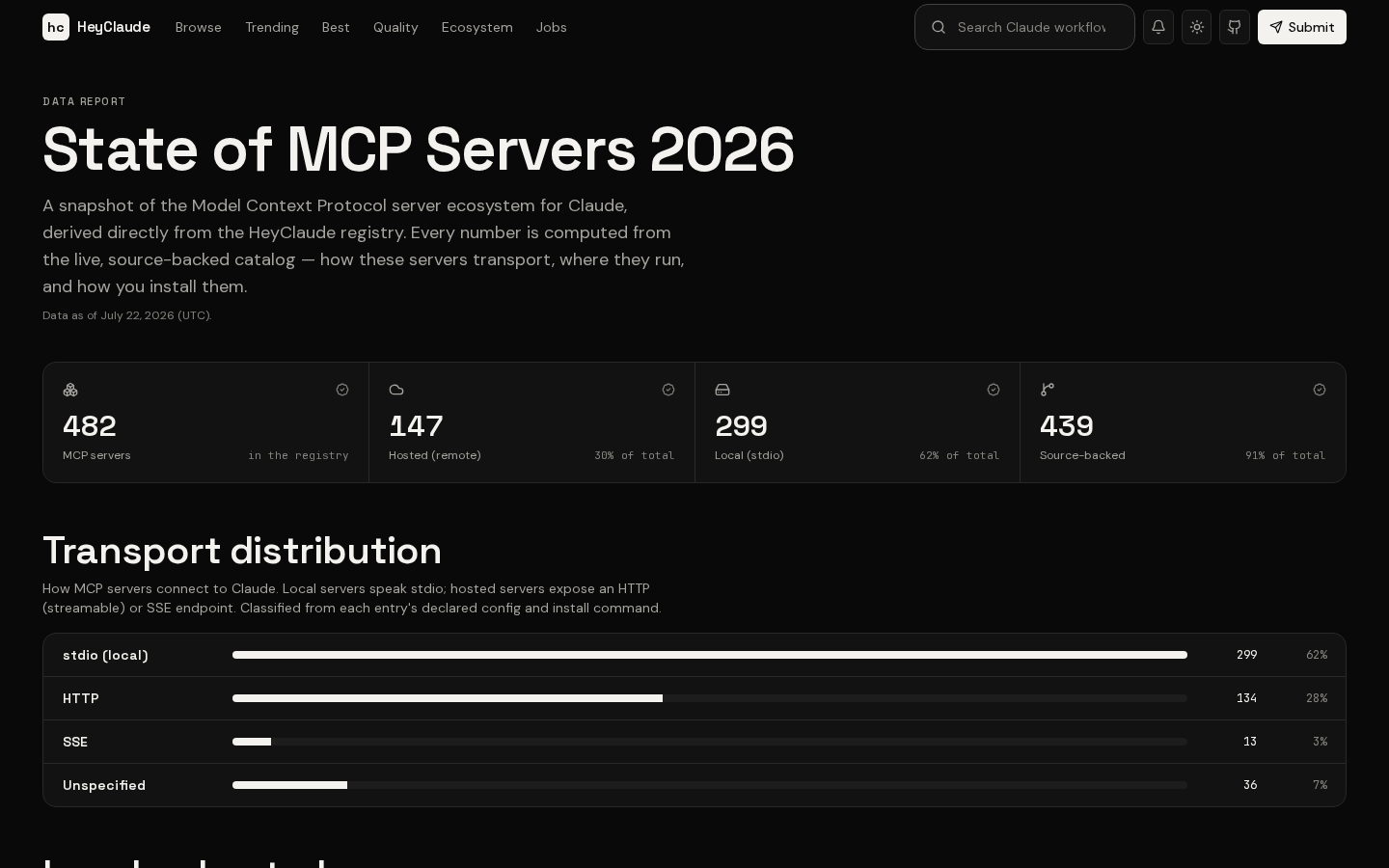Click the MCP servers cubes icon
Screen dimensions: 1389x868
pos(70,390)
